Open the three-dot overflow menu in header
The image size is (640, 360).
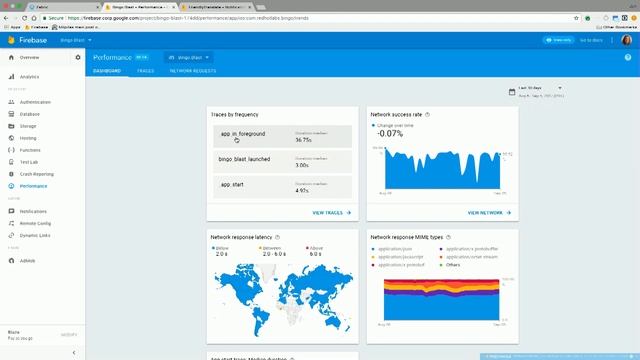tap(612, 40)
